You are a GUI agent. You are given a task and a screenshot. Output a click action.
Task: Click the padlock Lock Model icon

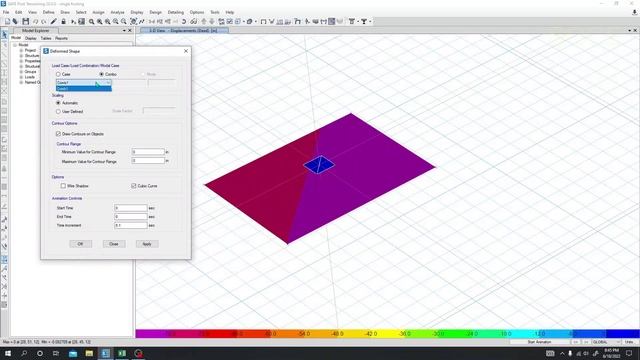coord(63,21)
